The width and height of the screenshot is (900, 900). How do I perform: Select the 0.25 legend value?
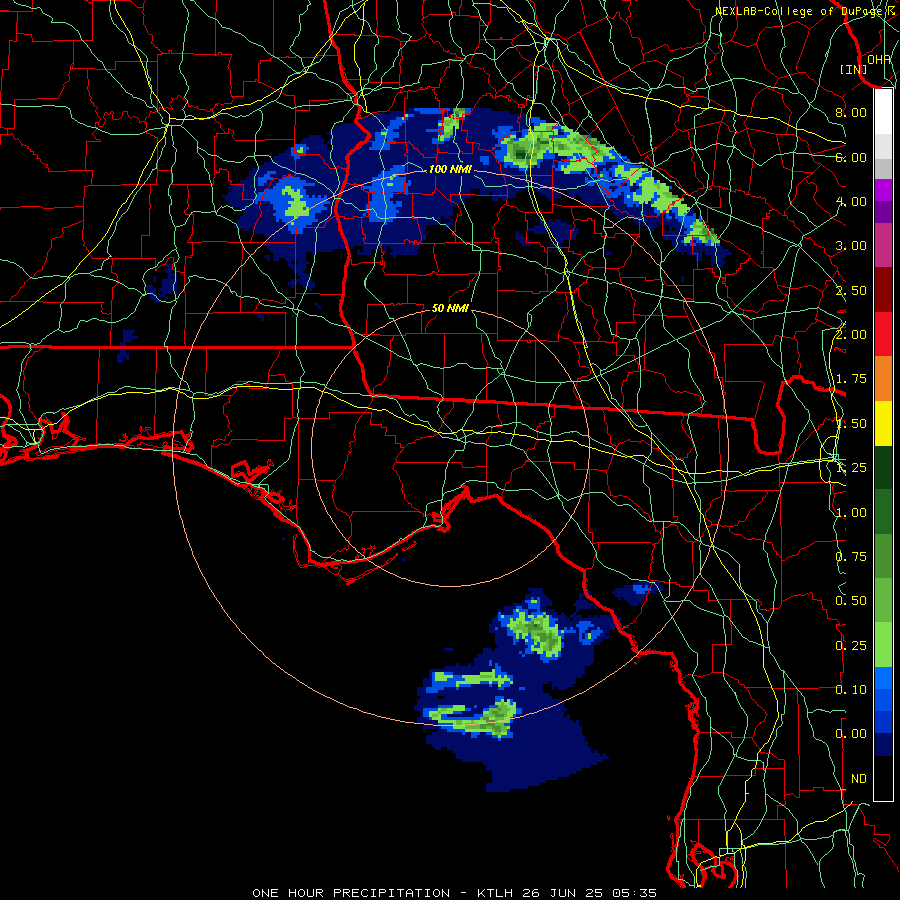coord(851,646)
